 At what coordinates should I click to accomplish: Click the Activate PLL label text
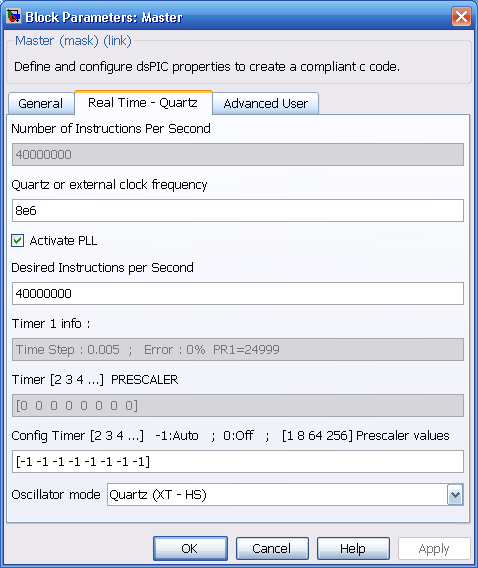point(63,241)
